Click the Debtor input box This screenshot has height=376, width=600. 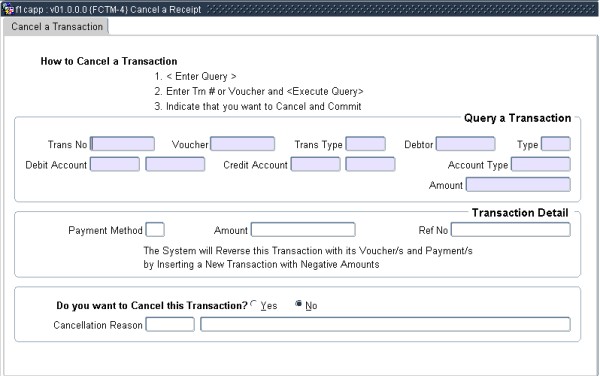coord(465,144)
